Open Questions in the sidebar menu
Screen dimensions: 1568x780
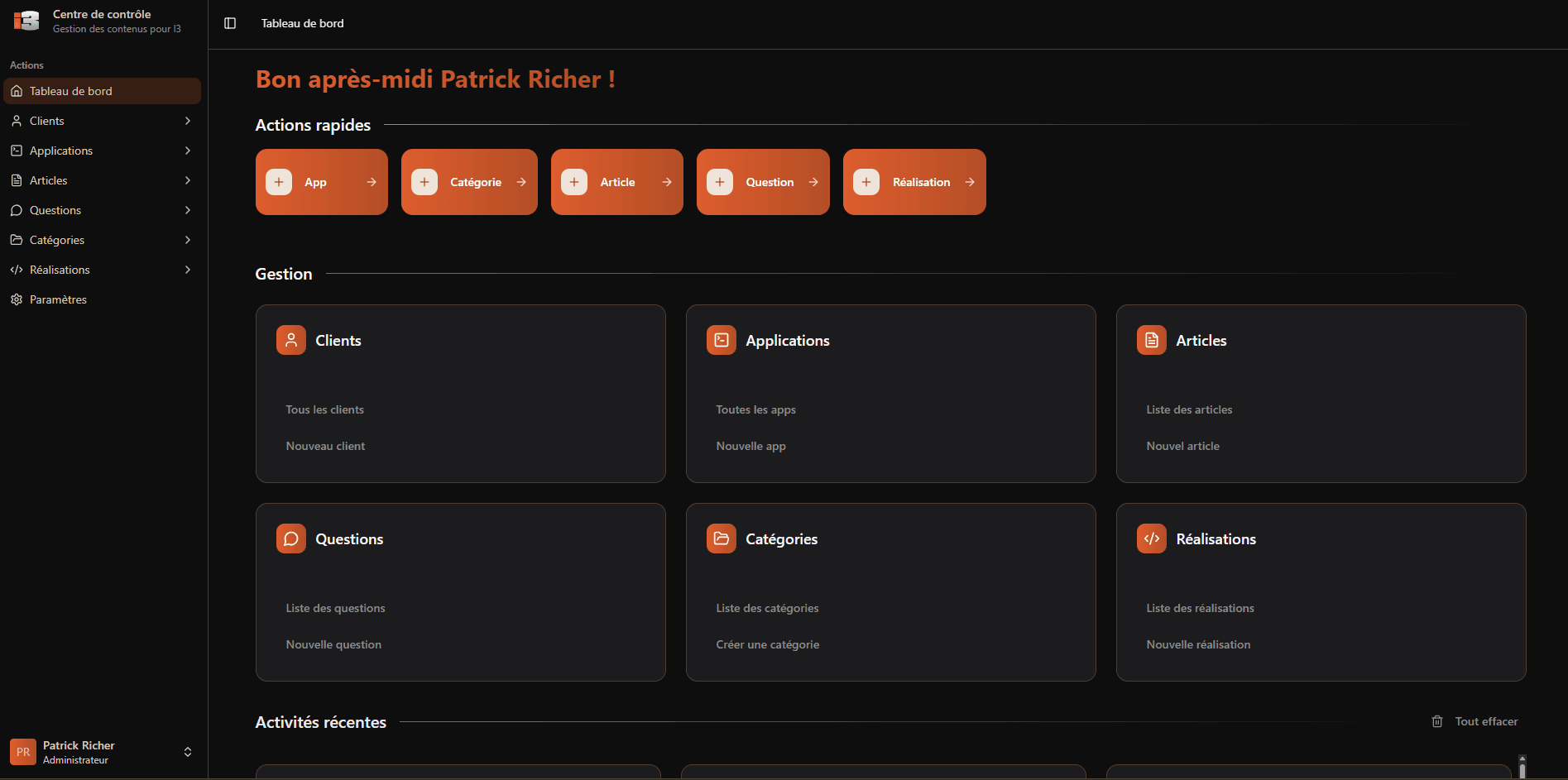(103, 210)
